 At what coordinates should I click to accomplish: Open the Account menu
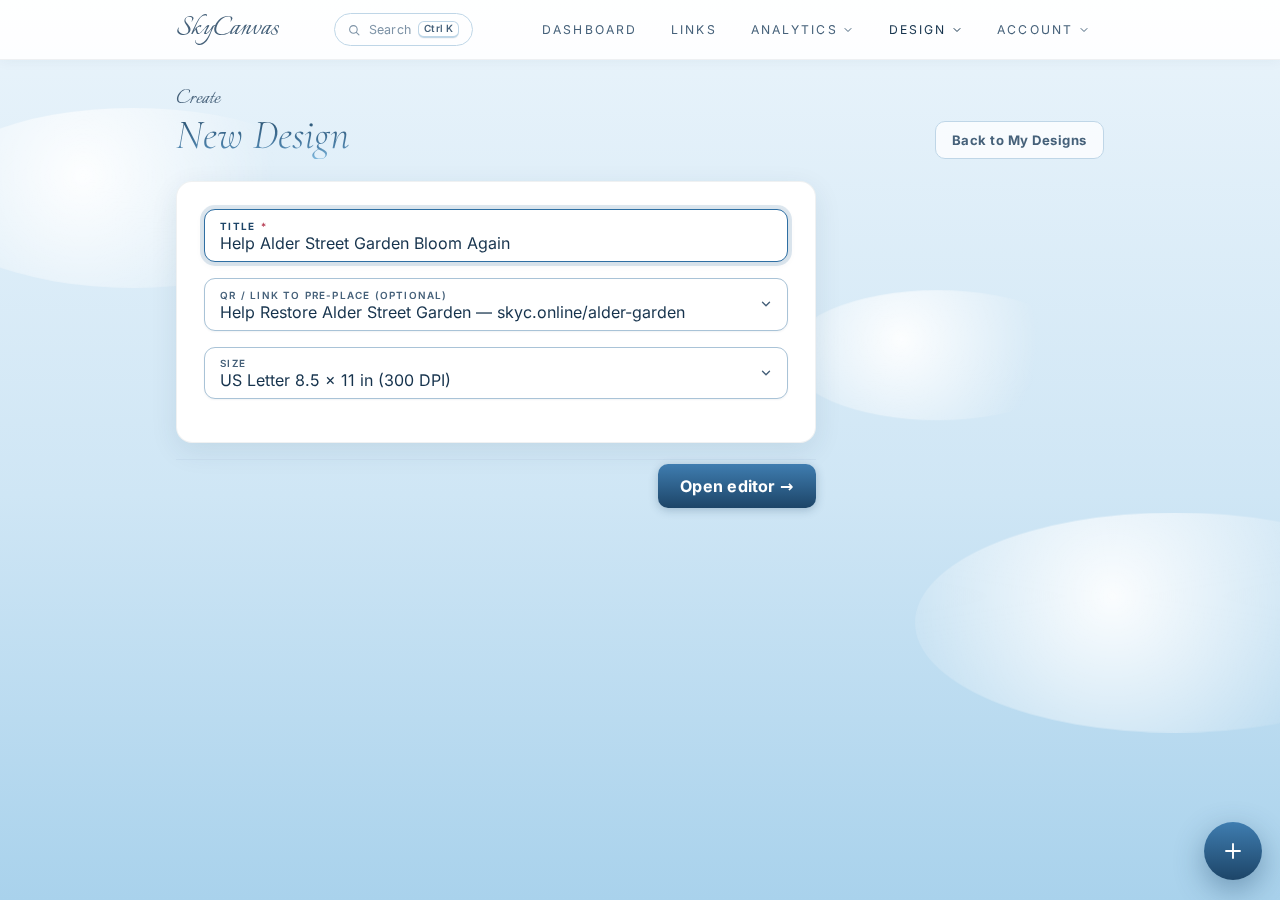pyautogui.click(x=1043, y=30)
